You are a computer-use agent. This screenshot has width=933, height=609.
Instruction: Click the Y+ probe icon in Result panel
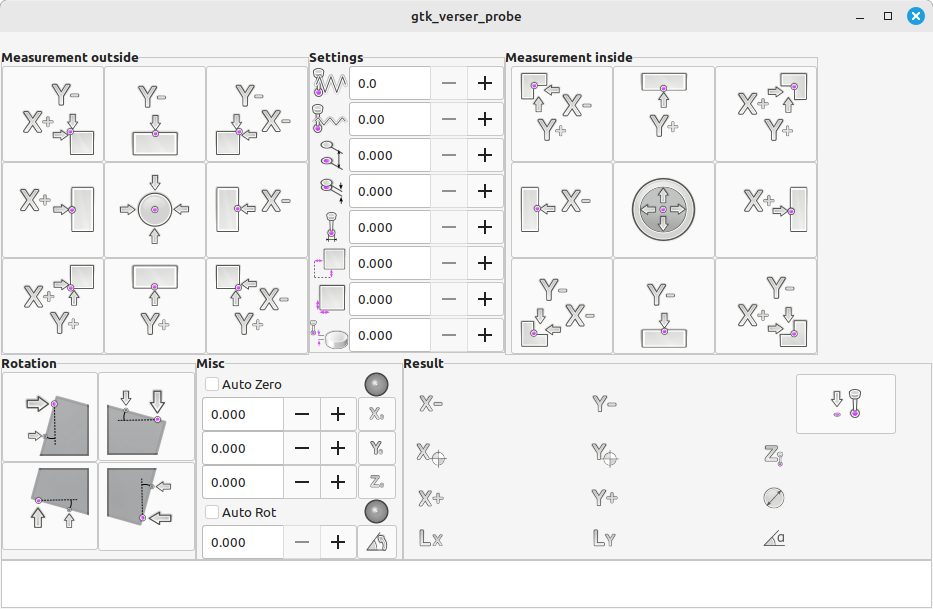[604, 498]
